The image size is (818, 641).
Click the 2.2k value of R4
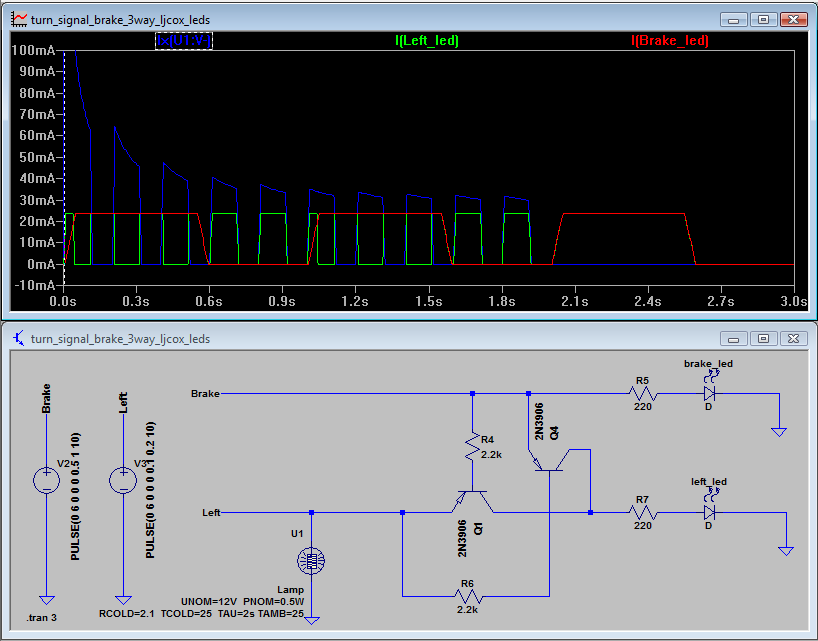[491, 455]
